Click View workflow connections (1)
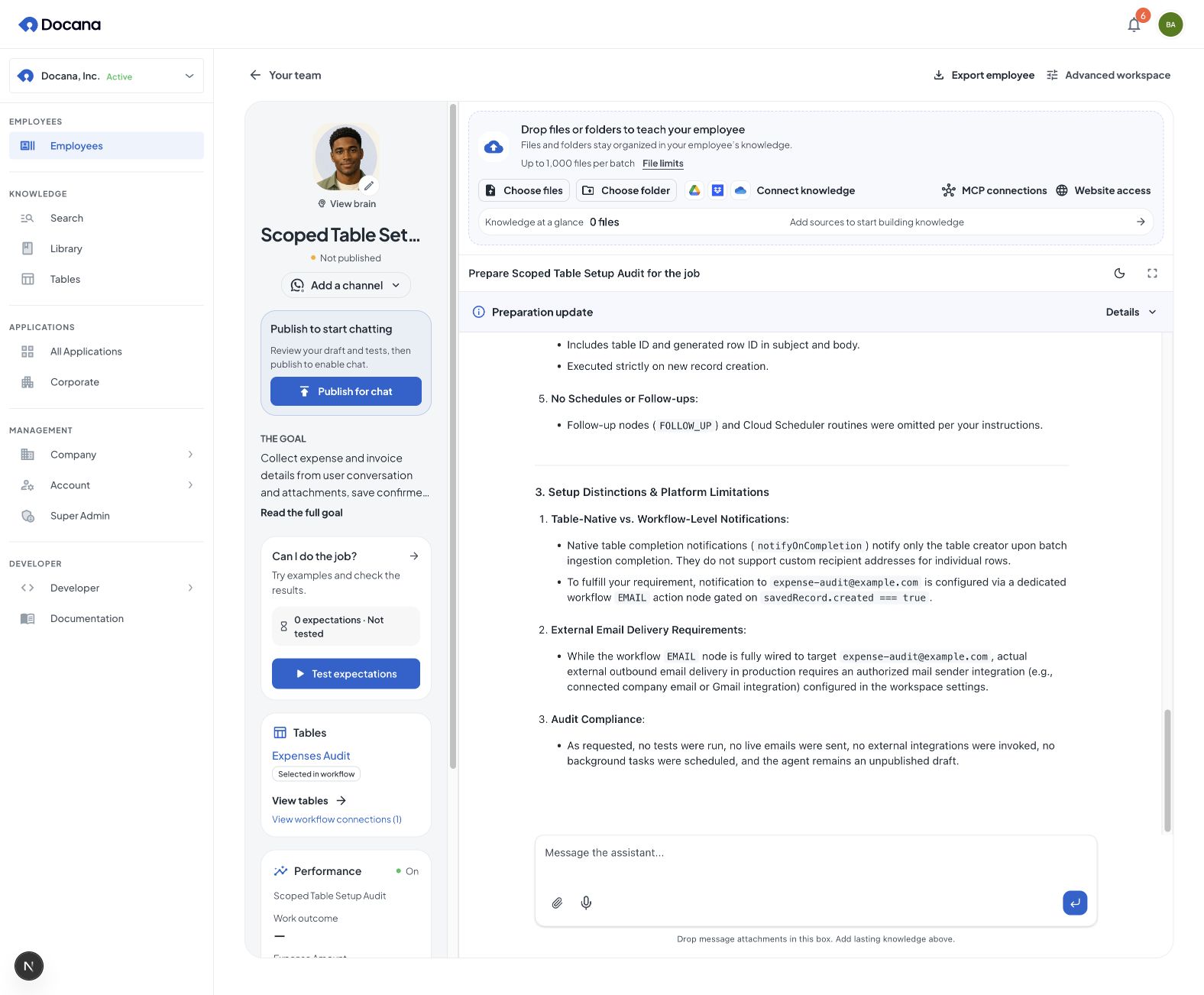1204x995 pixels. [x=337, y=819]
